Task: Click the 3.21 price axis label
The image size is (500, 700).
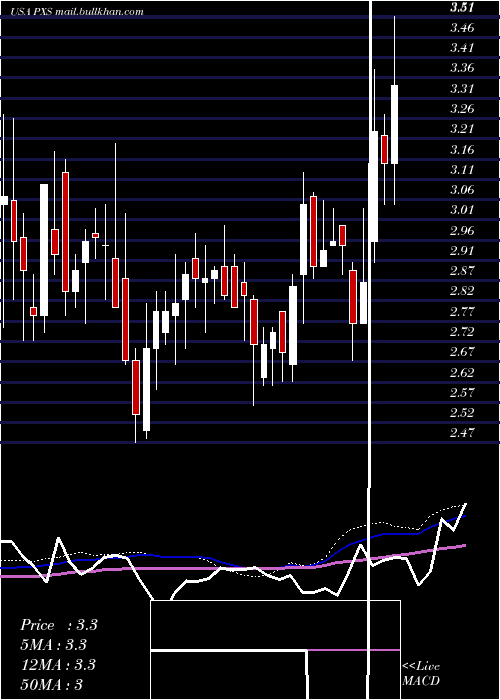Action: tap(462, 129)
